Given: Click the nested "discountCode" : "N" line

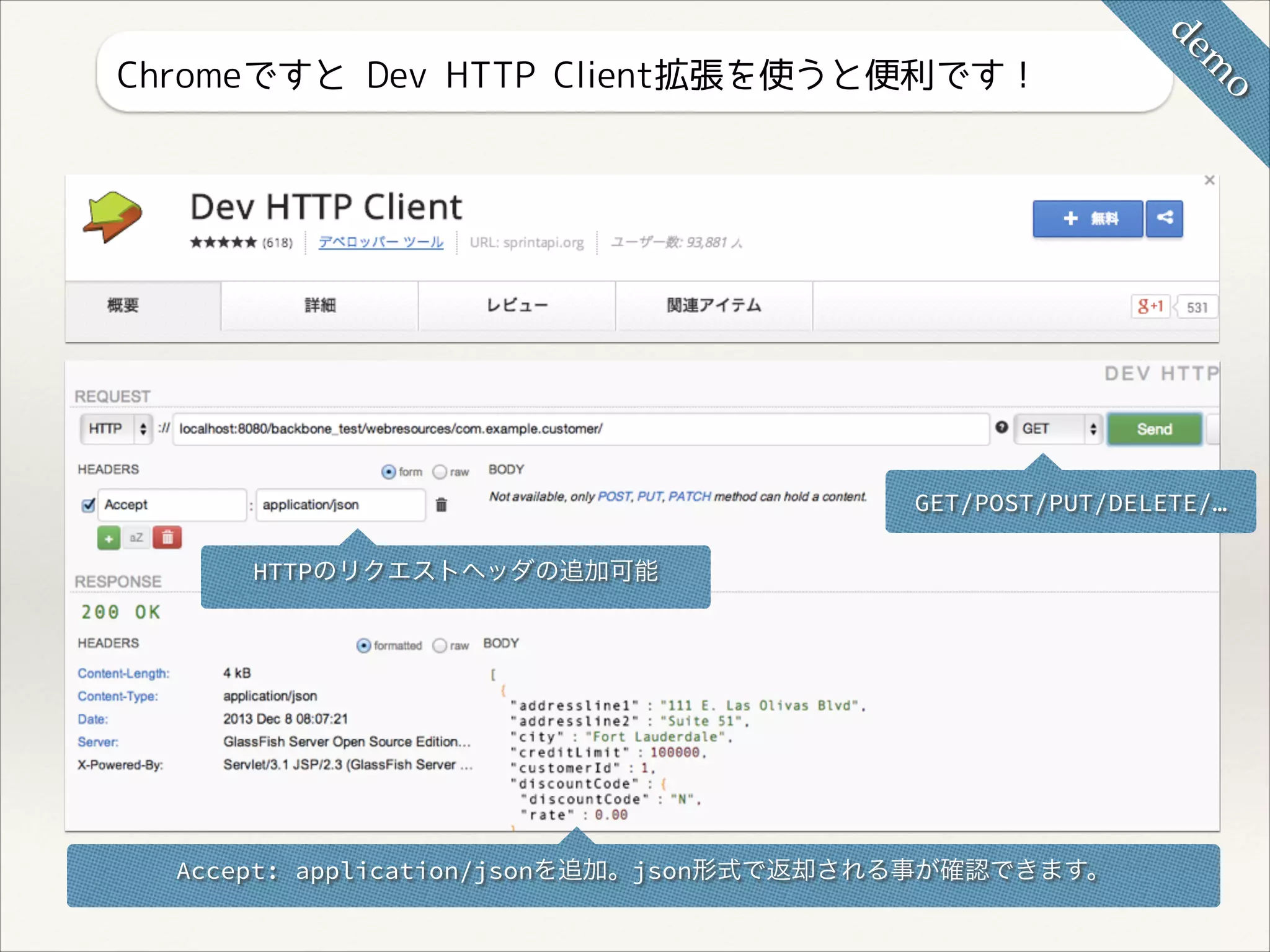Looking at the screenshot, I should point(611,800).
